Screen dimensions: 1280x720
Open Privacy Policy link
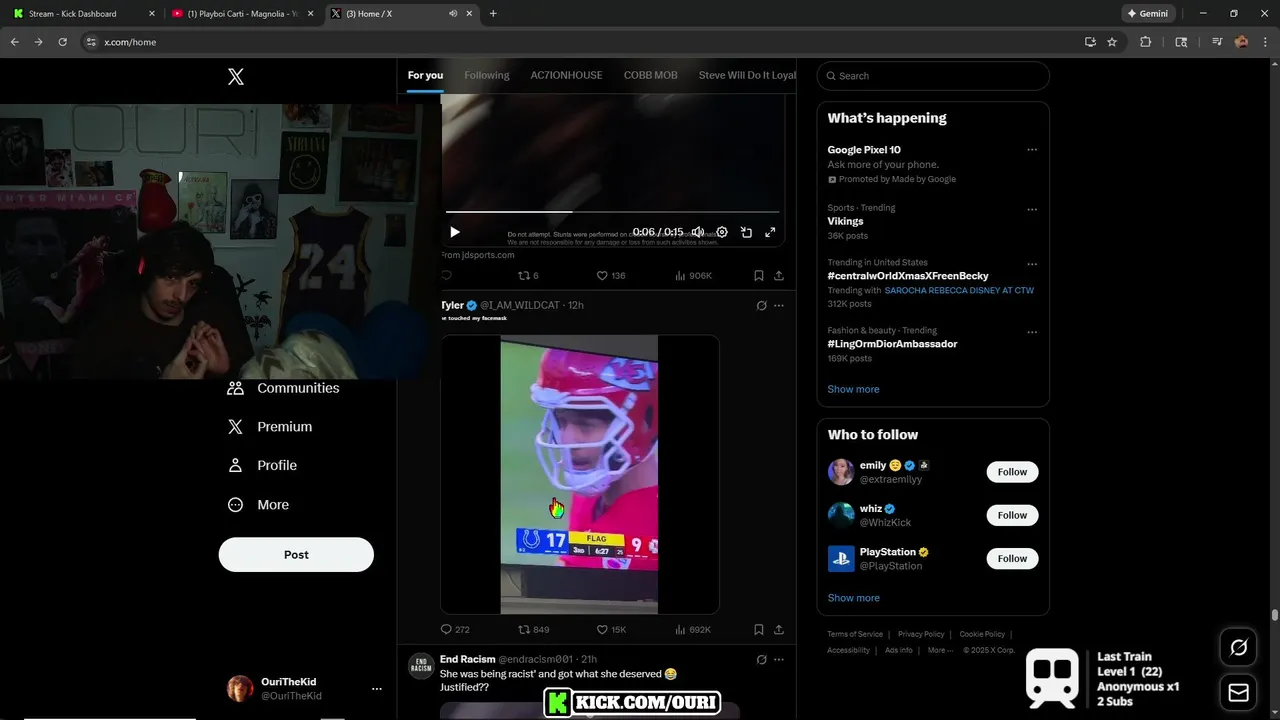(921, 634)
